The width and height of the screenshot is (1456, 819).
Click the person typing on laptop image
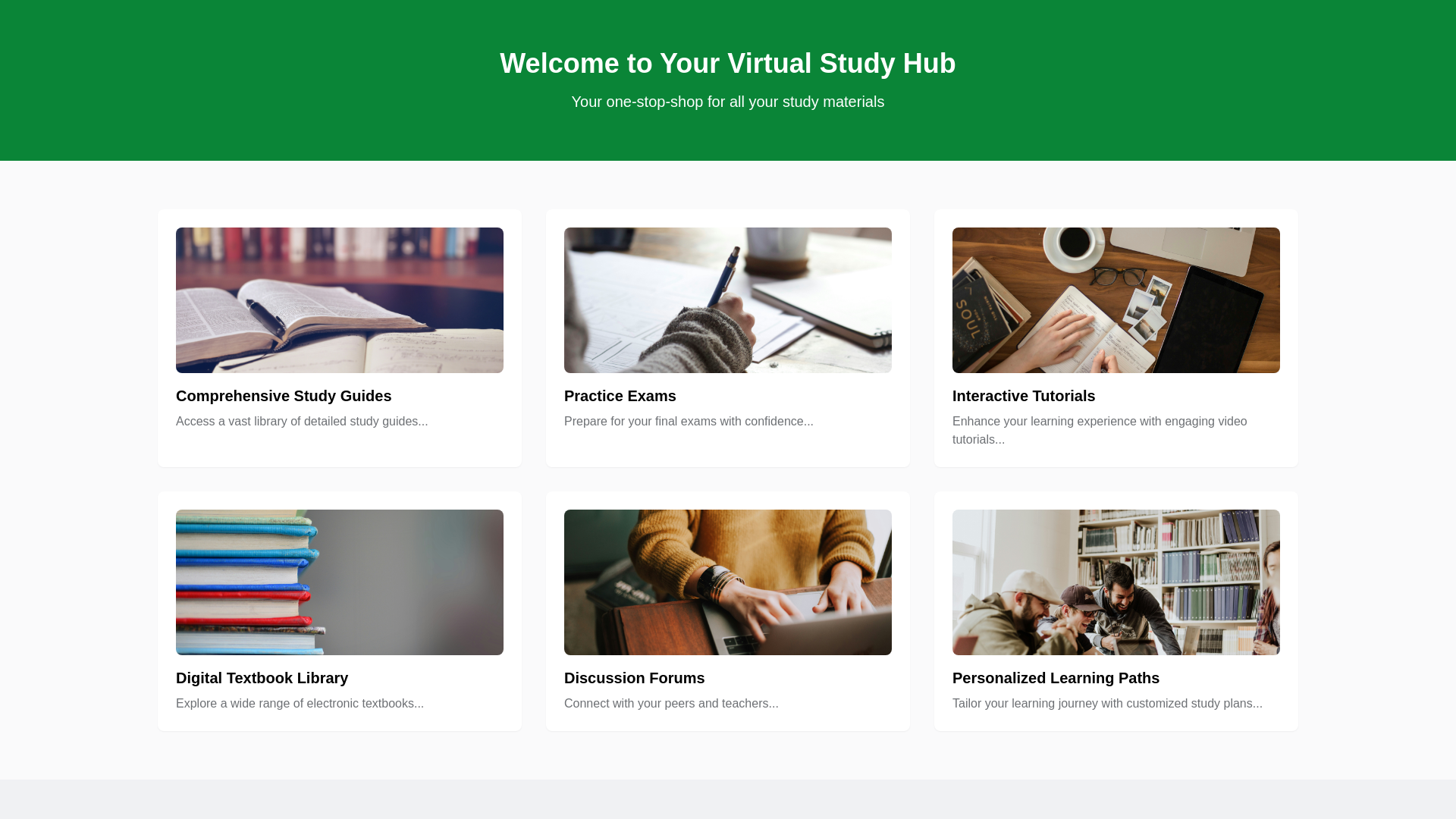pyautogui.click(x=728, y=582)
